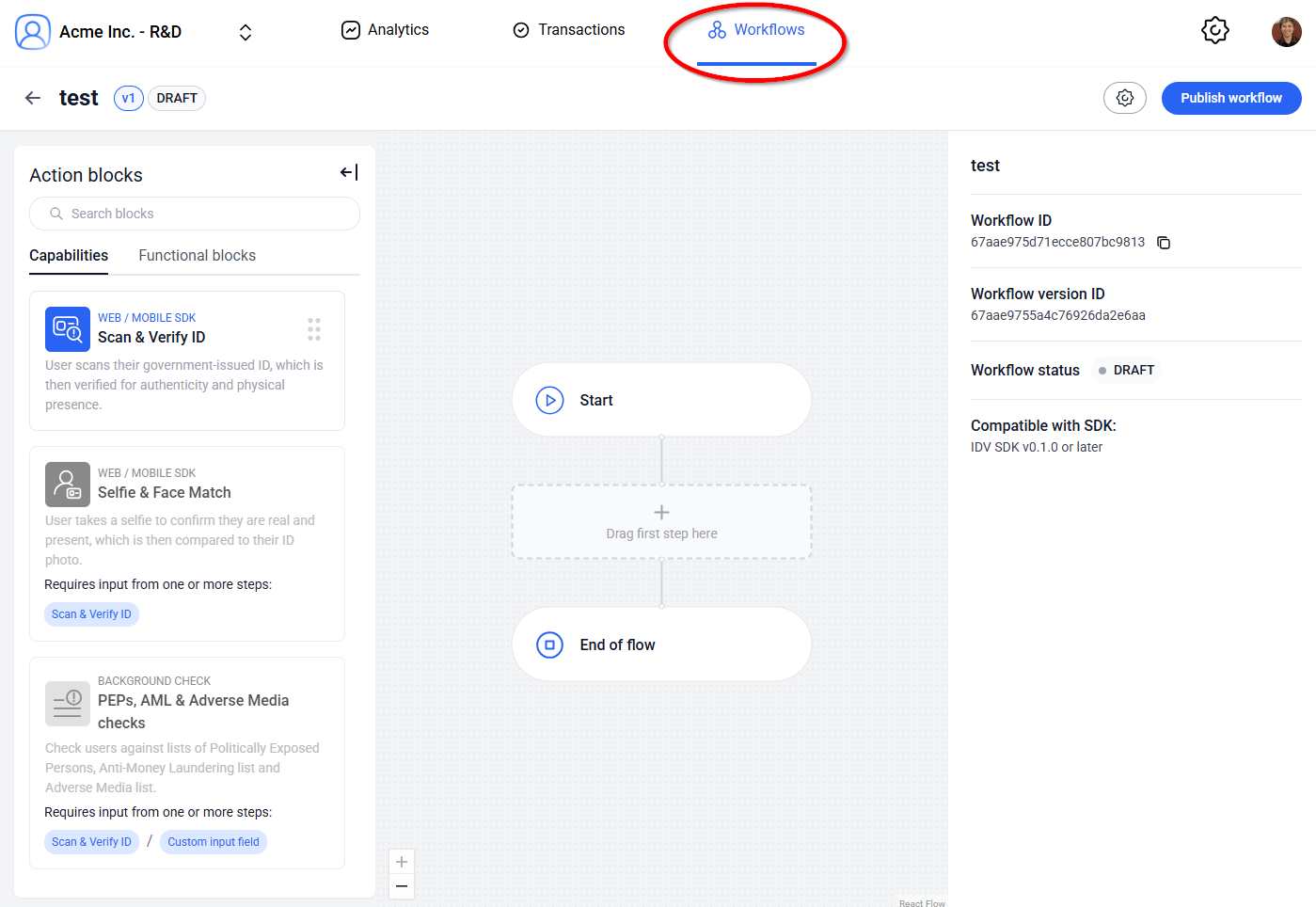Open the organization switcher next to Acme Inc.
Screen dimensions: 1316x907
point(245,30)
